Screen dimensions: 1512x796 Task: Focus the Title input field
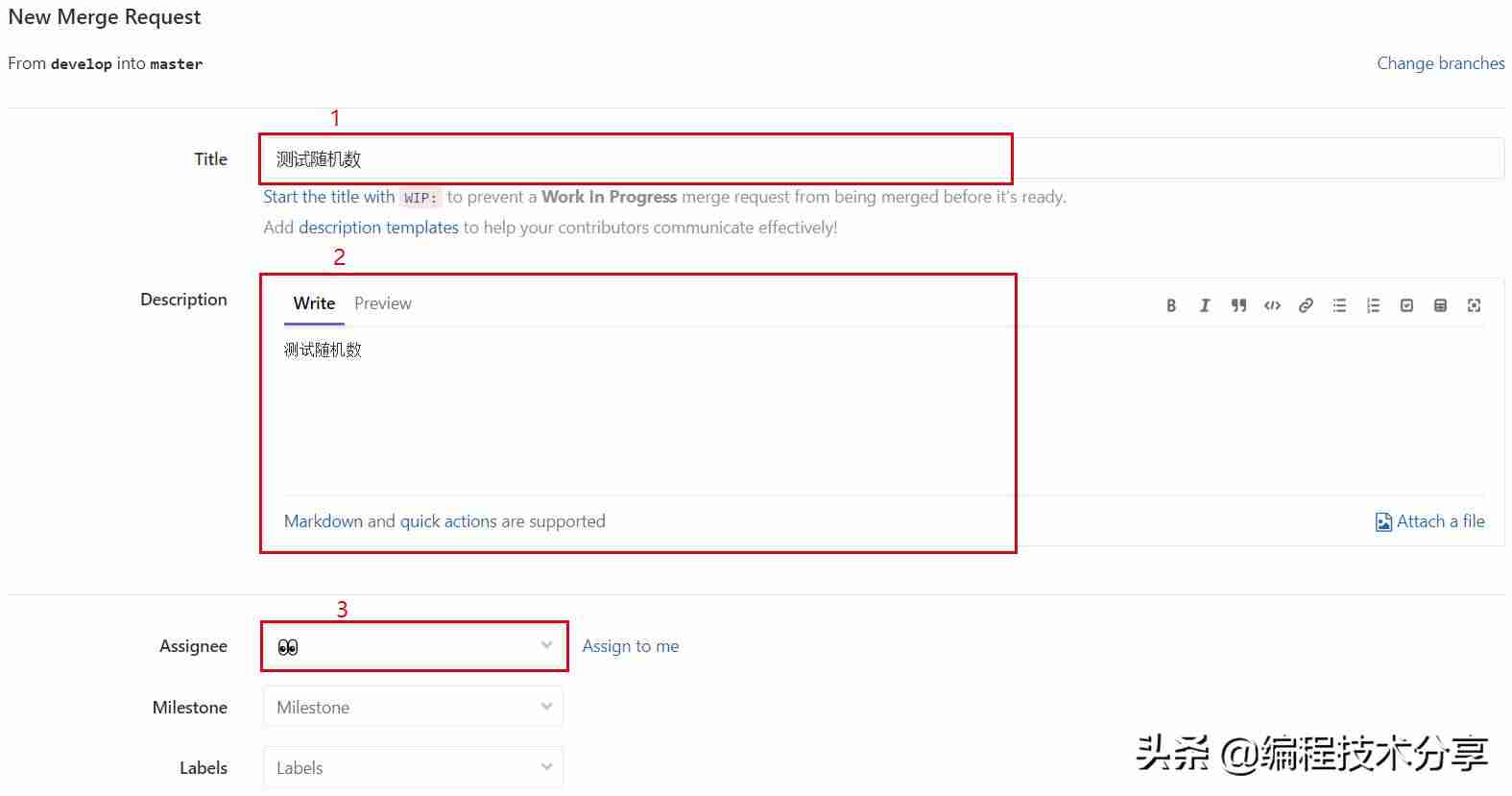(x=882, y=158)
